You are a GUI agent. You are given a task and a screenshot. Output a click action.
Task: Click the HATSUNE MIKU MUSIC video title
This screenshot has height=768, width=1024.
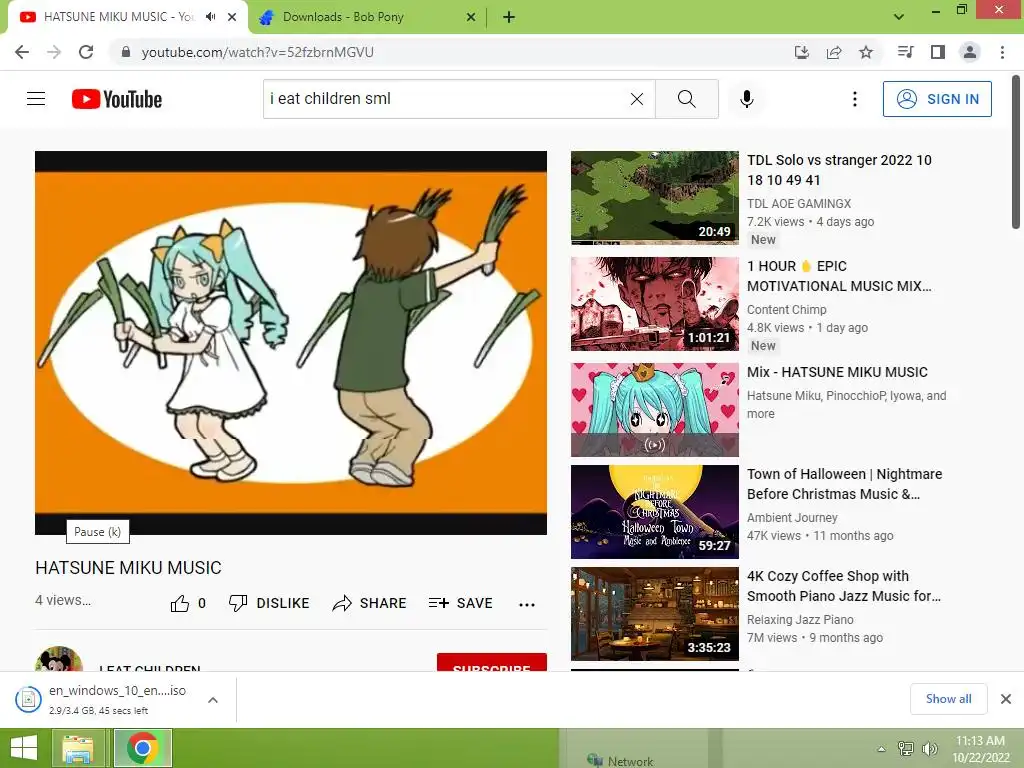tap(129, 568)
